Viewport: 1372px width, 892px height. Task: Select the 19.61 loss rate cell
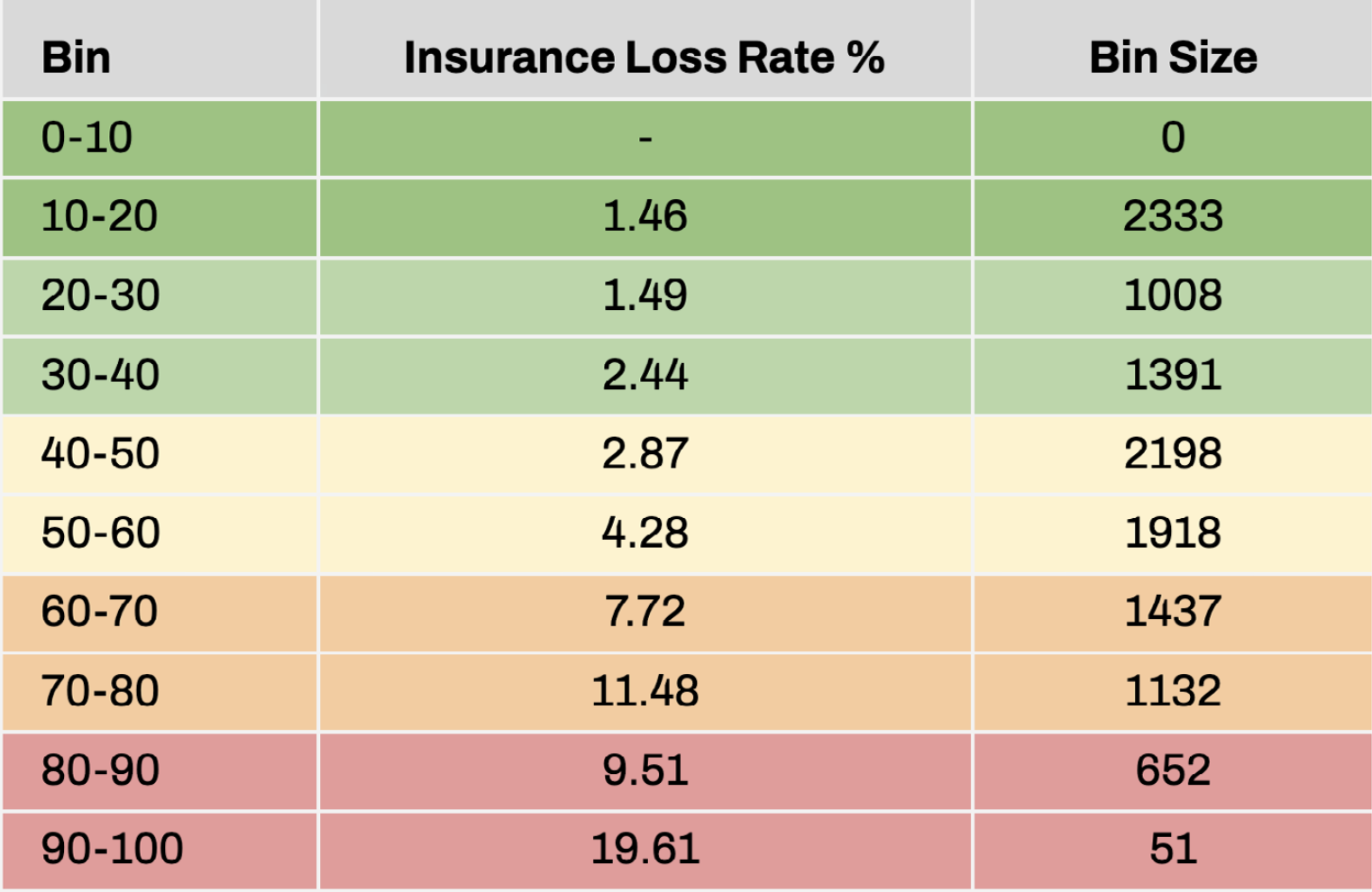(x=645, y=849)
